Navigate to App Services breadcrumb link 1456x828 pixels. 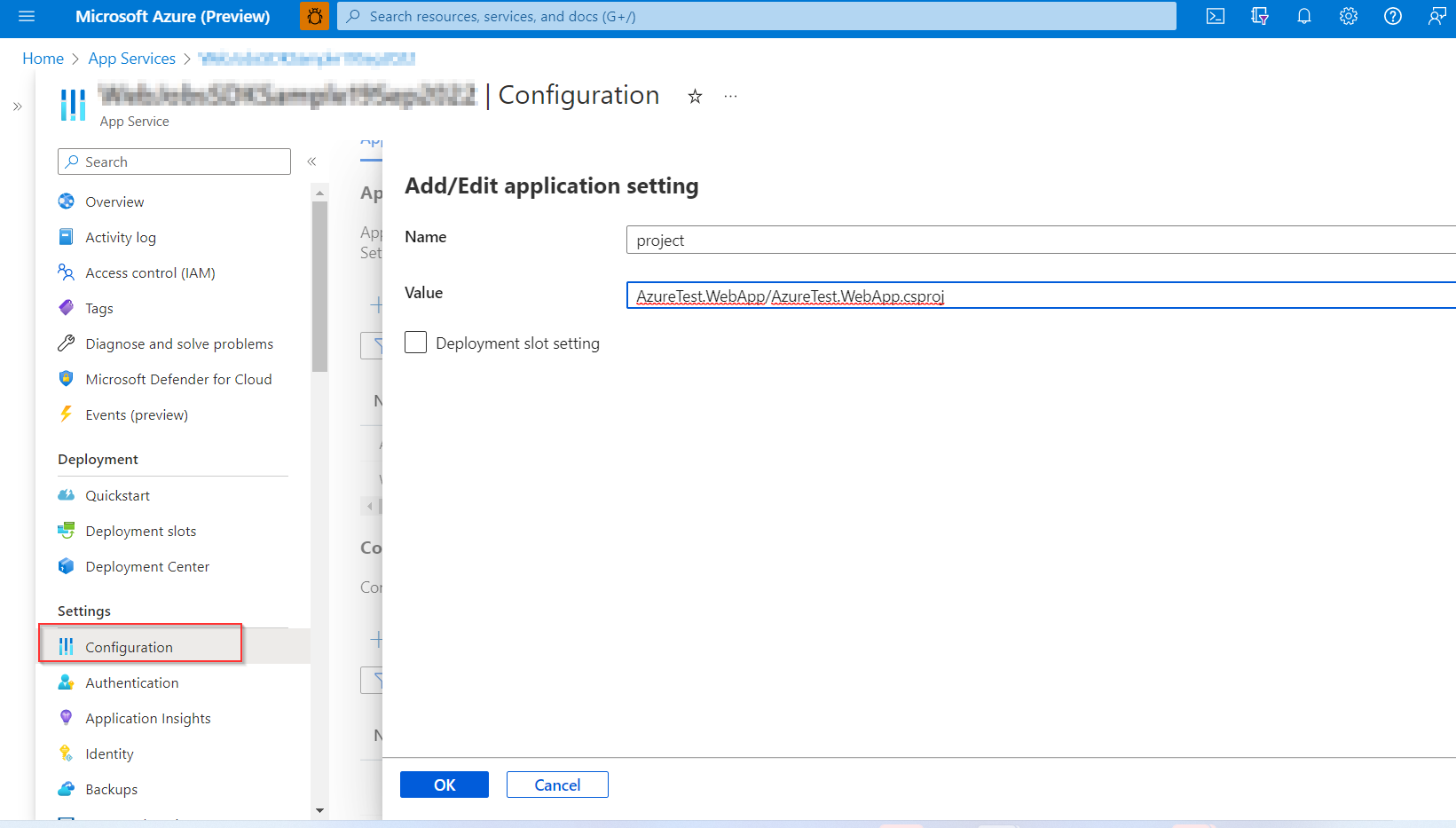pyautogui.click(x=131, y=58)
